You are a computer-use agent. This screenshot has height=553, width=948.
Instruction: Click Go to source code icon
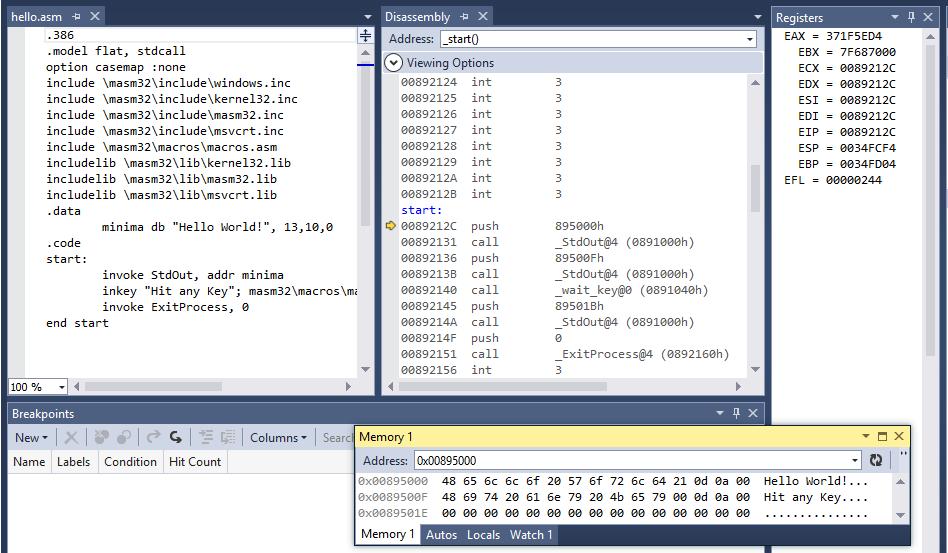(x=206, y=438)
